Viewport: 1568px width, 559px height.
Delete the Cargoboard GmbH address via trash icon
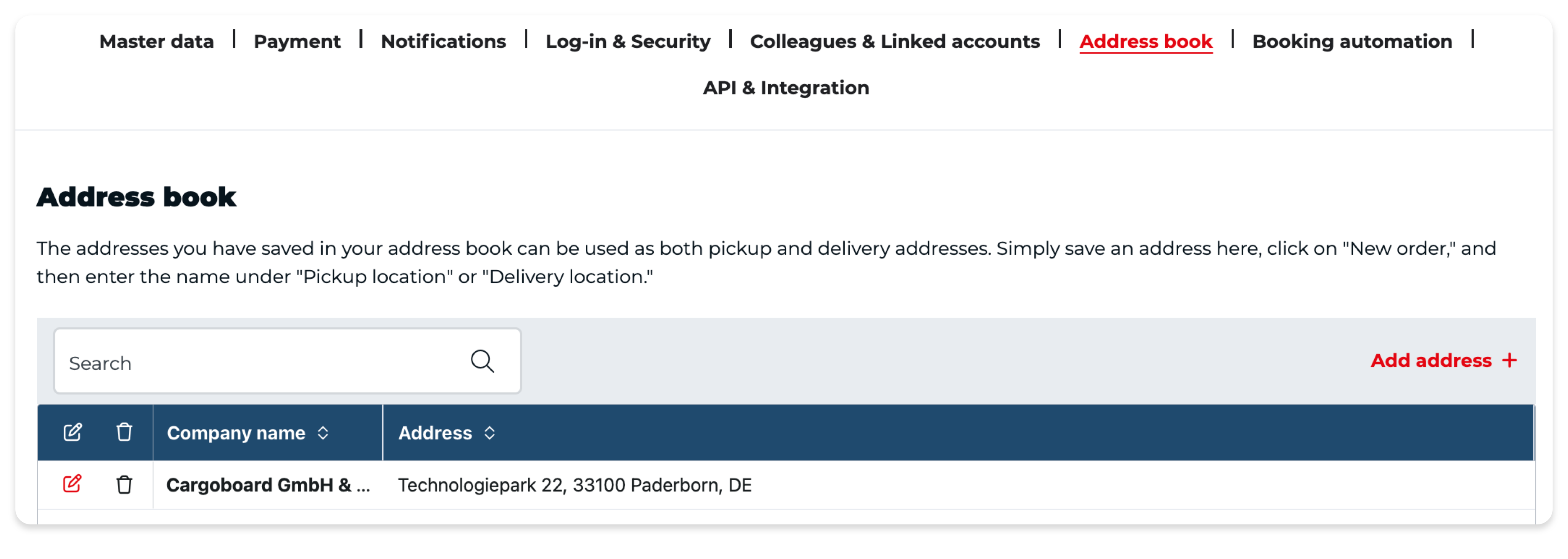[124, 485]
